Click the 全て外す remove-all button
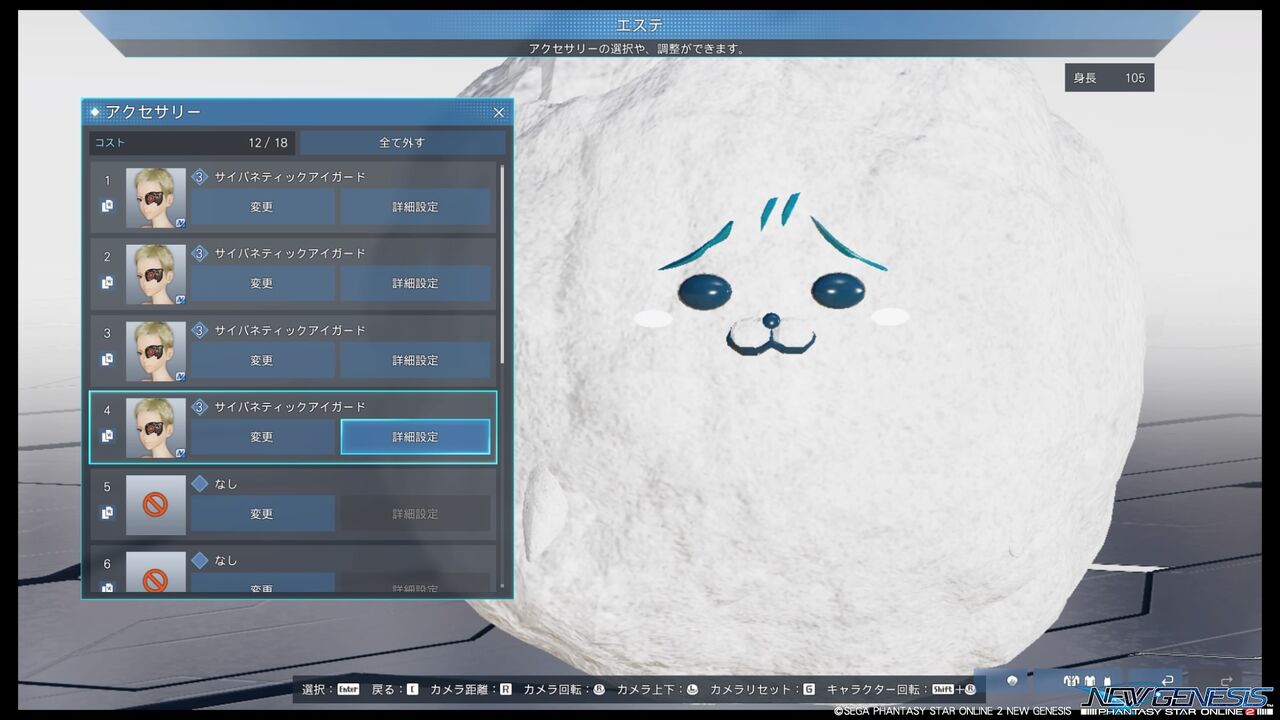 coord(402,143)
